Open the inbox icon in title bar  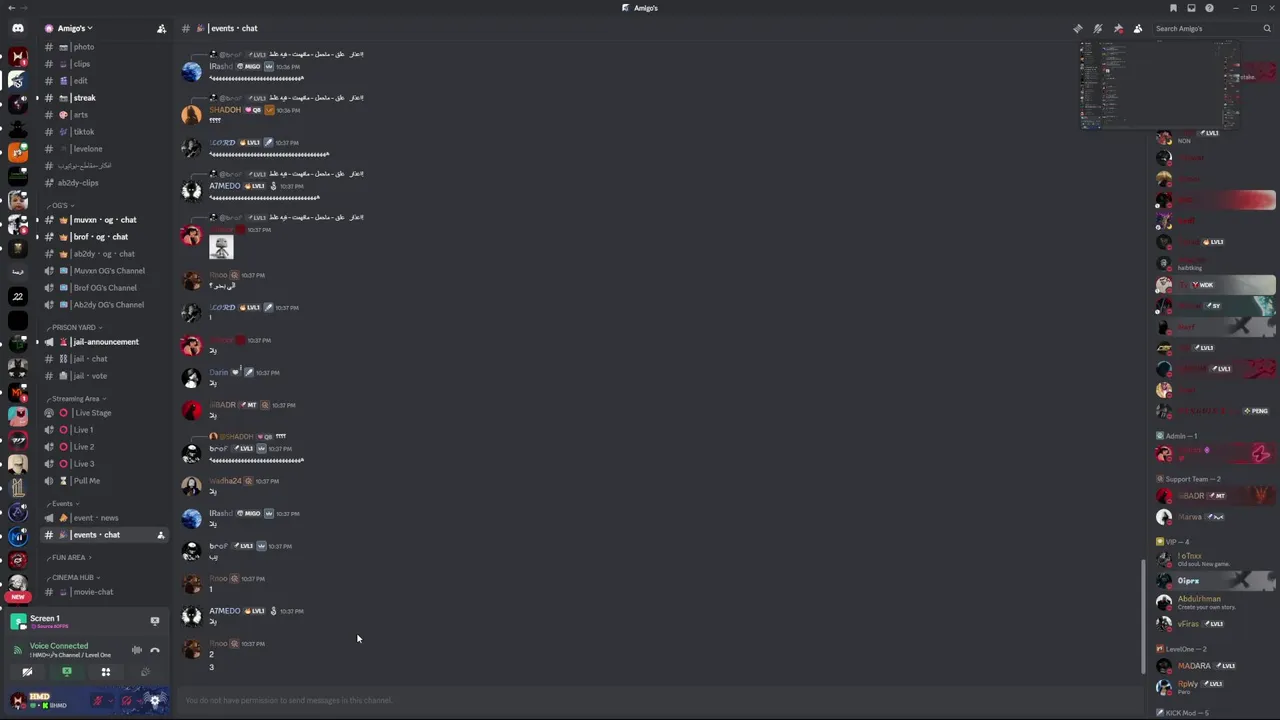(x=1191, y=8)
